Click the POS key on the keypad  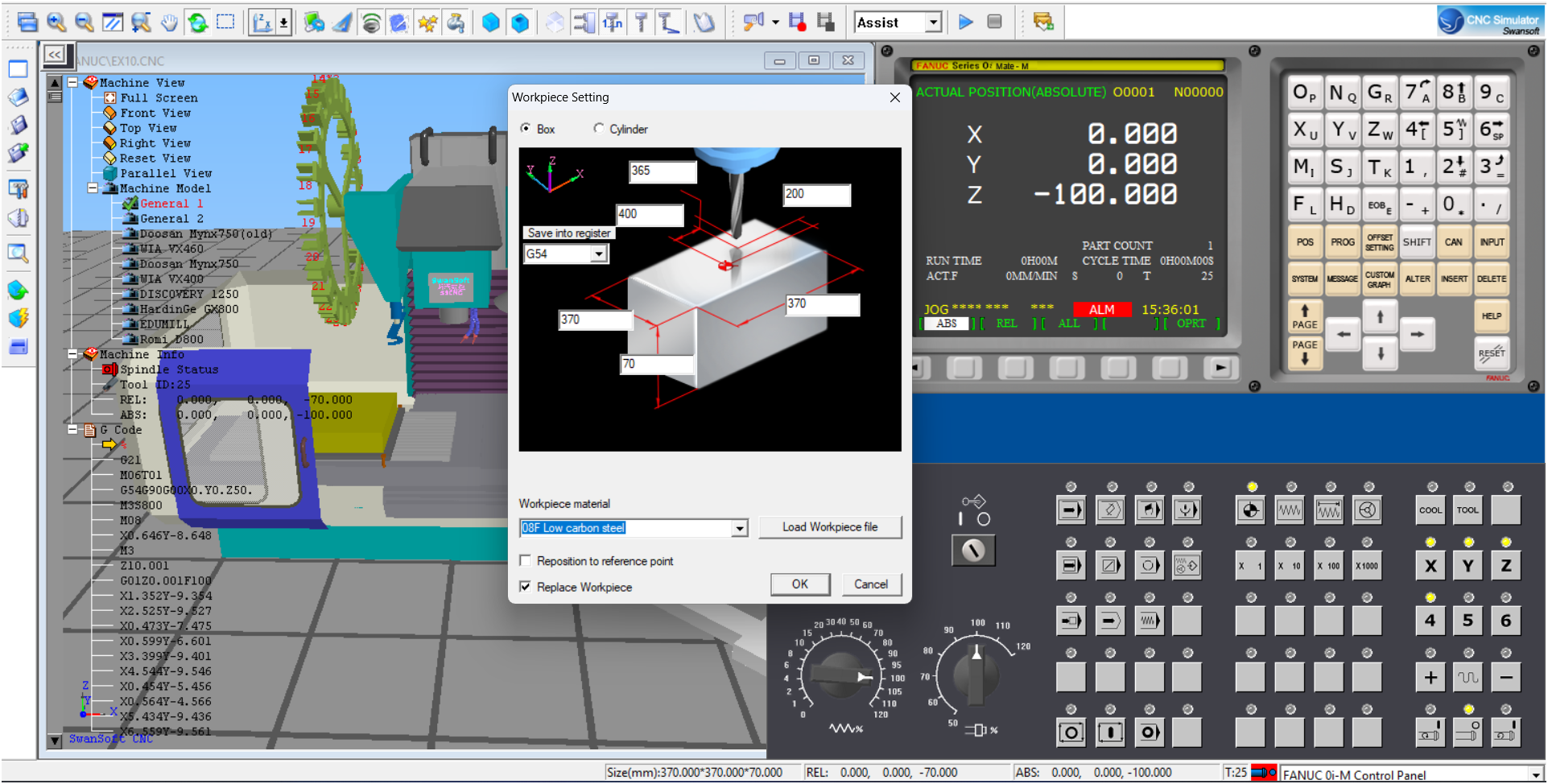click(x=1305, y=241)
